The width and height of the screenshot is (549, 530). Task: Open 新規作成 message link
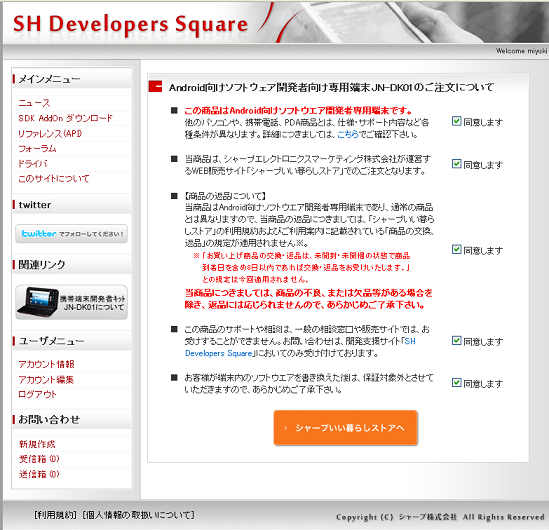pos(37,444)
